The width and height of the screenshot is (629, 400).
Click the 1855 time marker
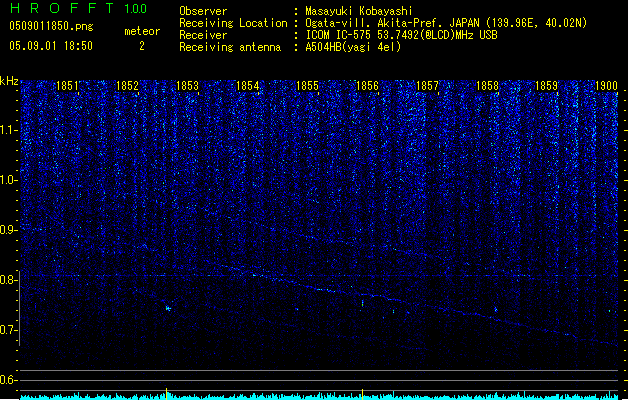coord(307,86)
